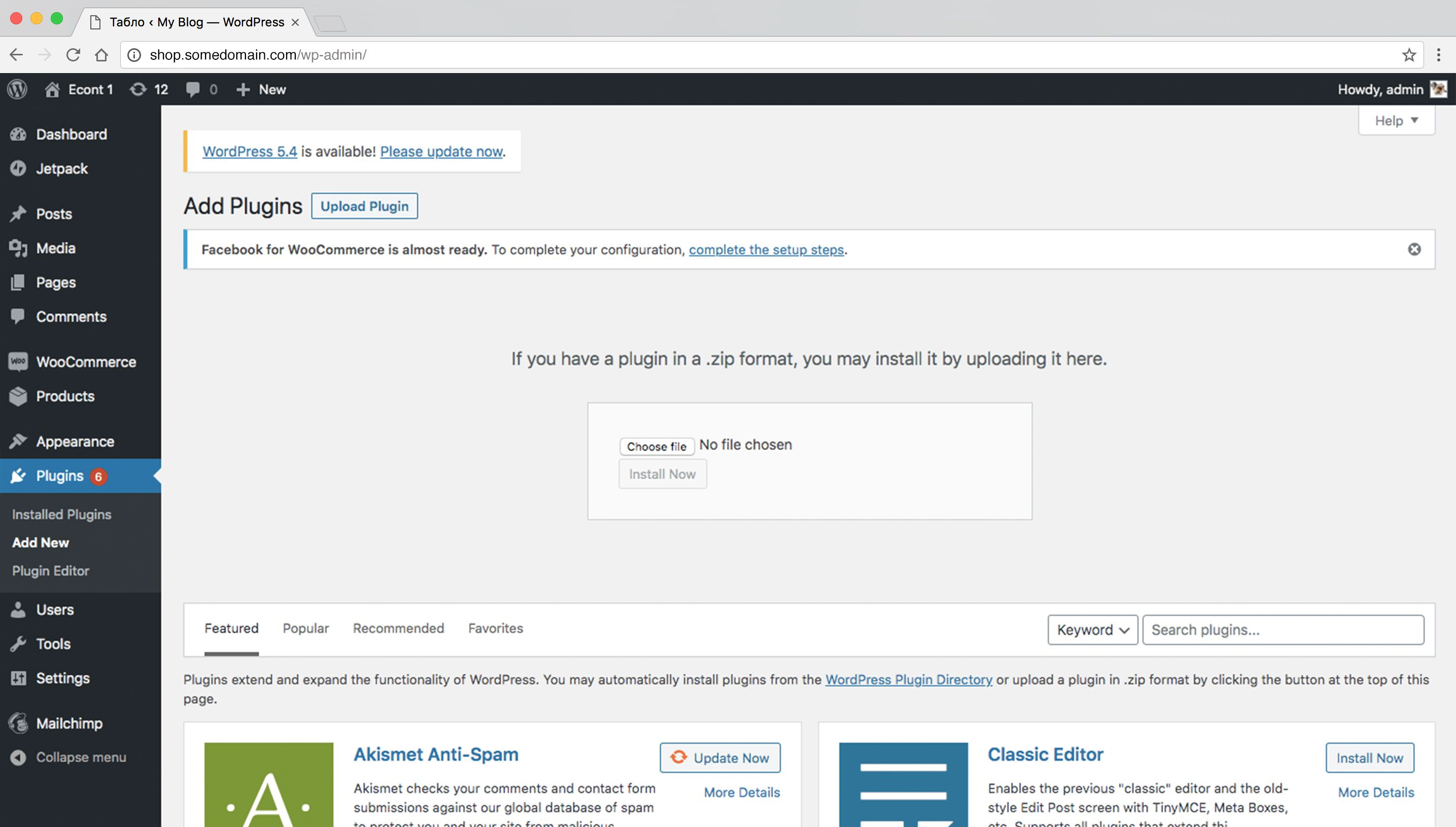The height and width of the screenshot is (827, 1456).
Task: Open the WordPress Plugin Directory link
Action: [909, 679]
